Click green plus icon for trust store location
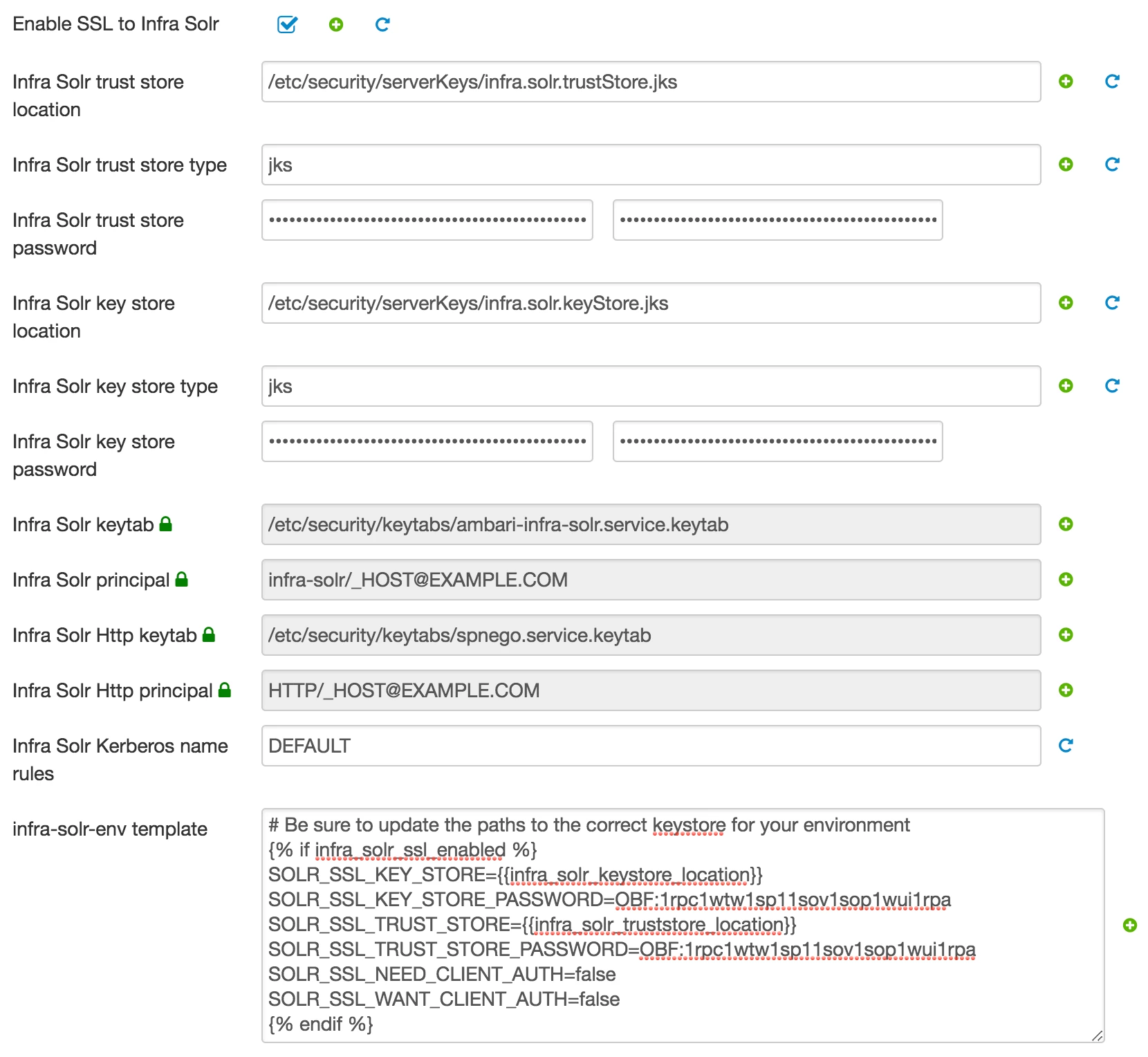1148x1057 pixels. pyautogui.click(x=1066, y=82)
